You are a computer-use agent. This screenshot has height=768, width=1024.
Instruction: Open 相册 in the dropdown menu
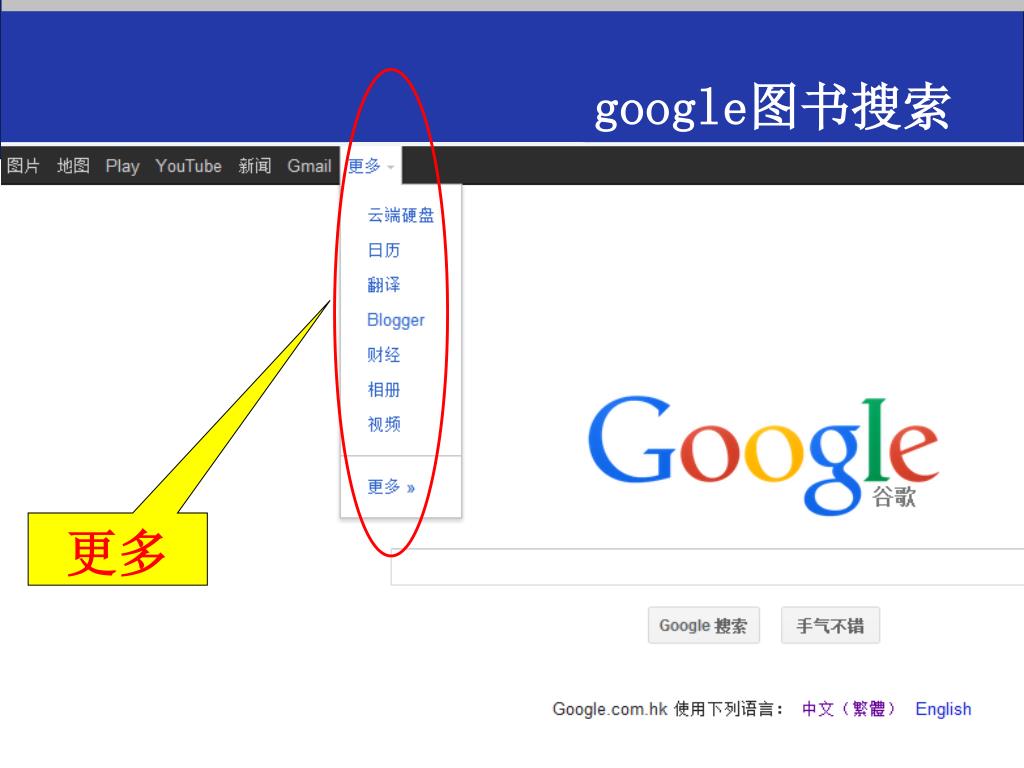click(x=384, y=390)
